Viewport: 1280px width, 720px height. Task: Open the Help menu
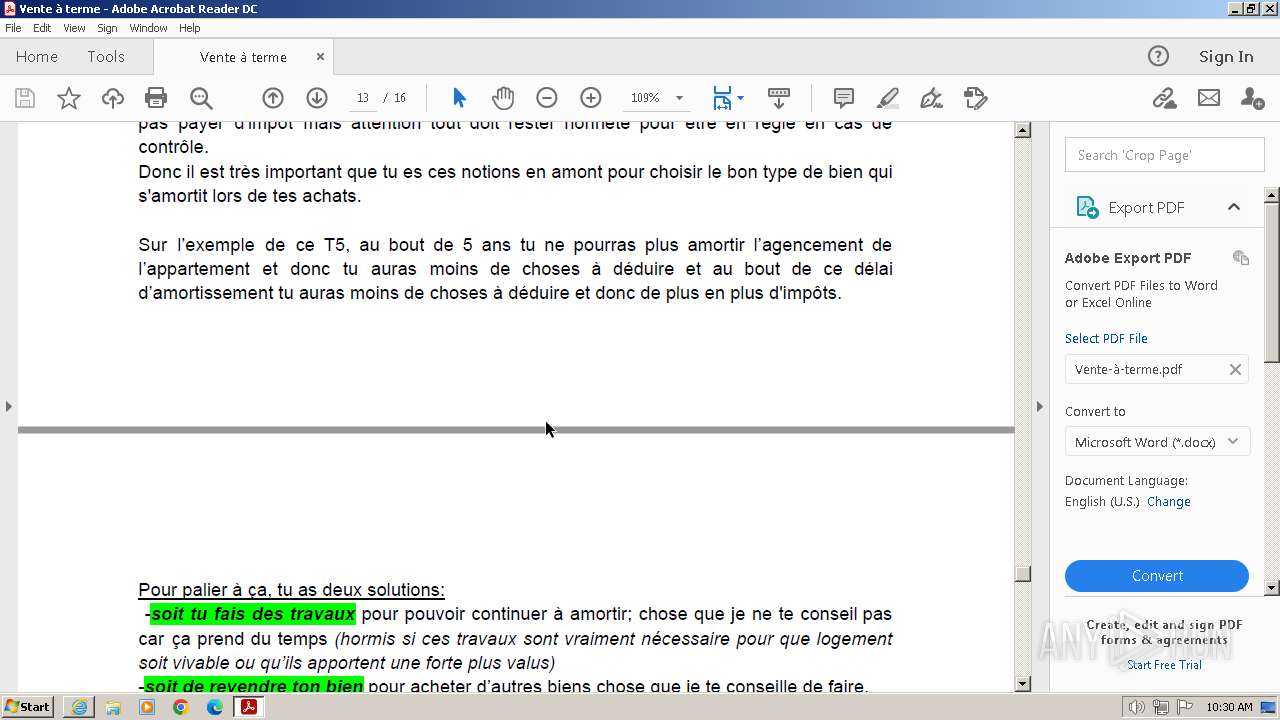coord(190,28)
